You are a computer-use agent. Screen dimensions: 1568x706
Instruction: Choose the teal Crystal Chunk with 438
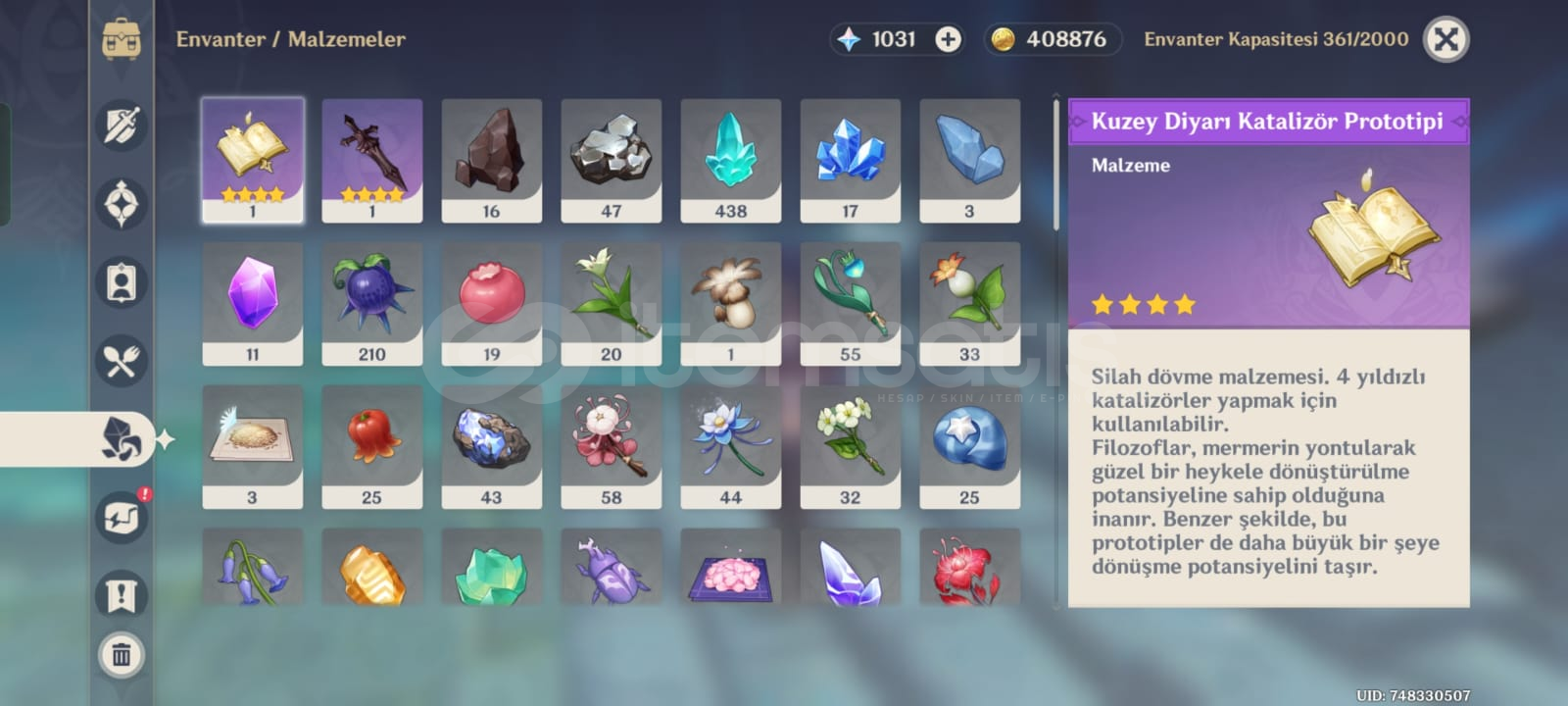point(731,161)
